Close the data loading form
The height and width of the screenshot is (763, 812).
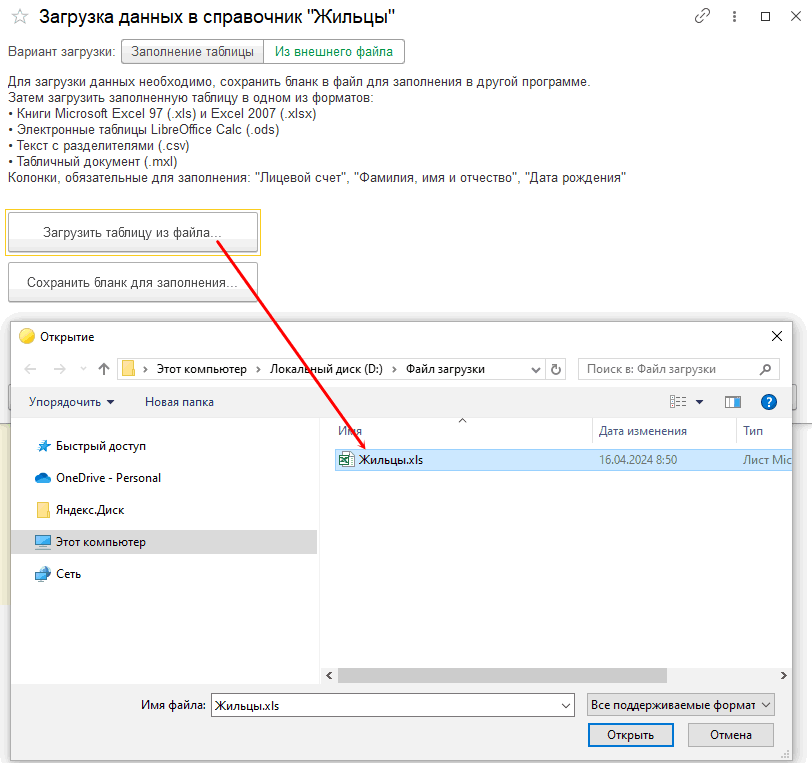(x=796, y=17)
